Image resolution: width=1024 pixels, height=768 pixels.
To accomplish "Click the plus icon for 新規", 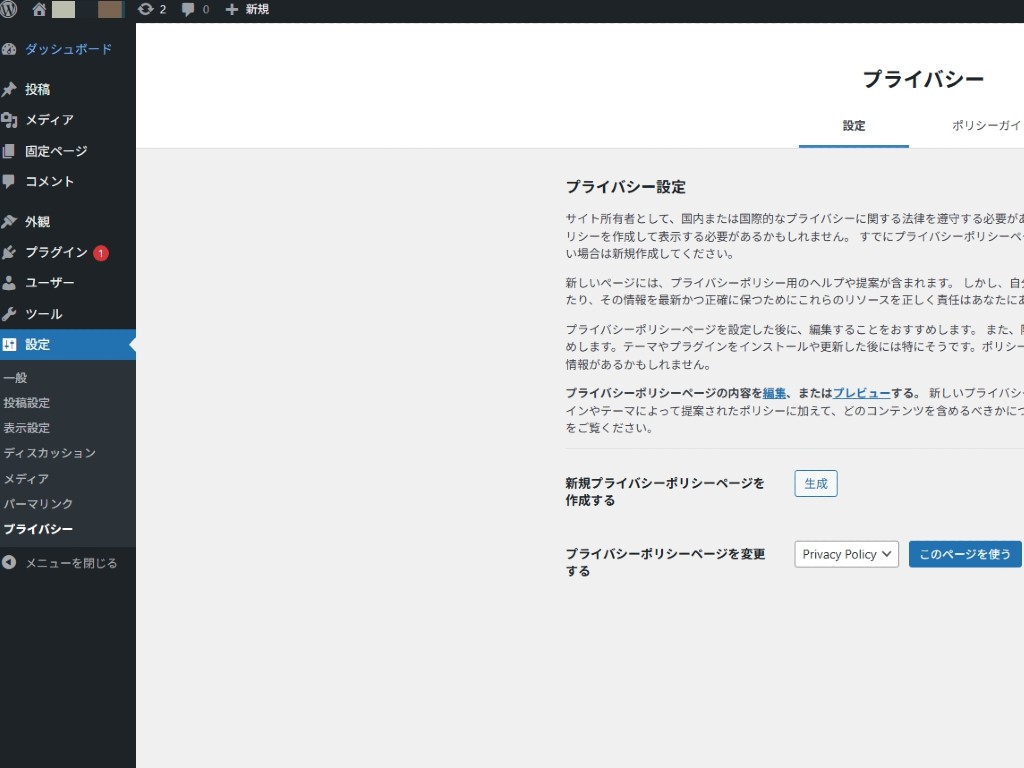I will [x=231, y=9].
